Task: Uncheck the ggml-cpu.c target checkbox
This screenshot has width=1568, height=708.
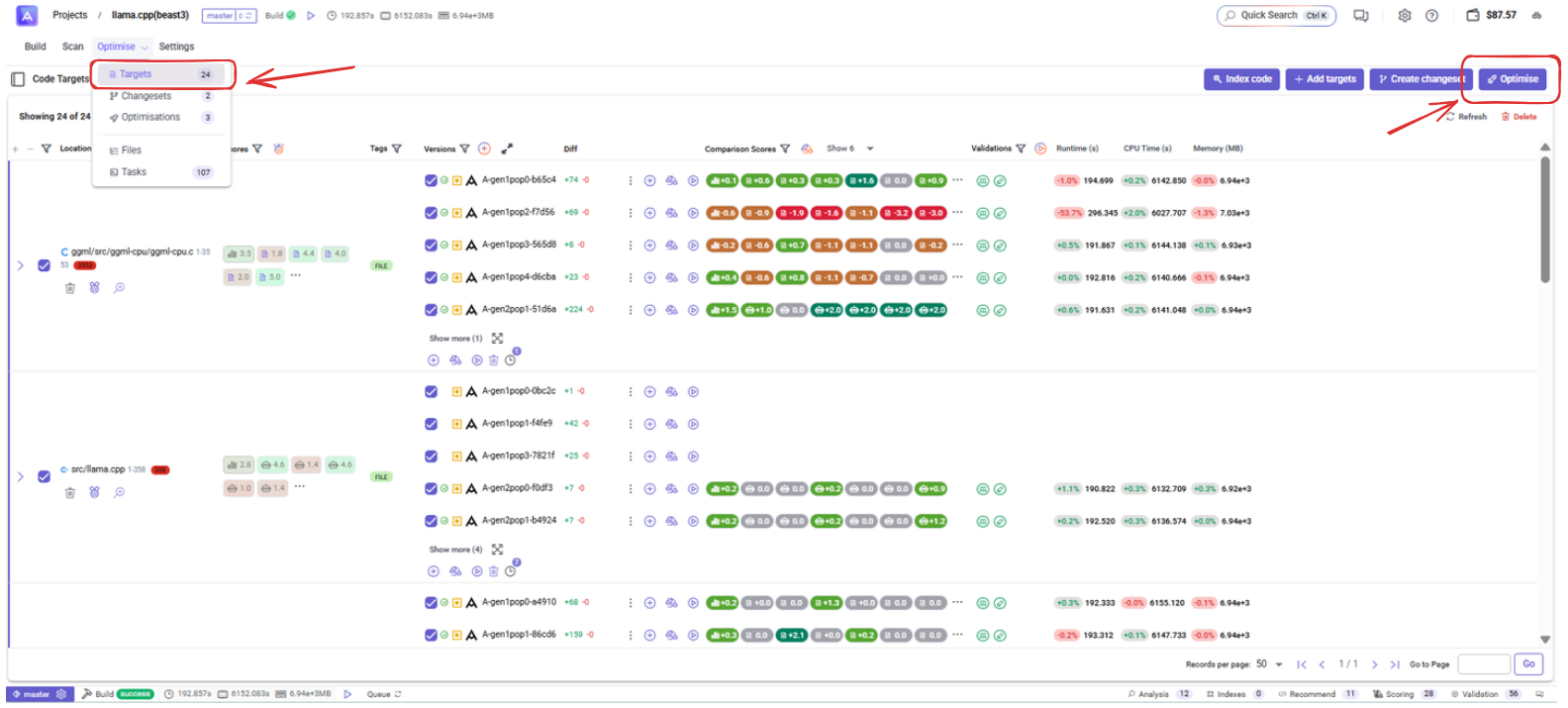Action: (44, 265)
